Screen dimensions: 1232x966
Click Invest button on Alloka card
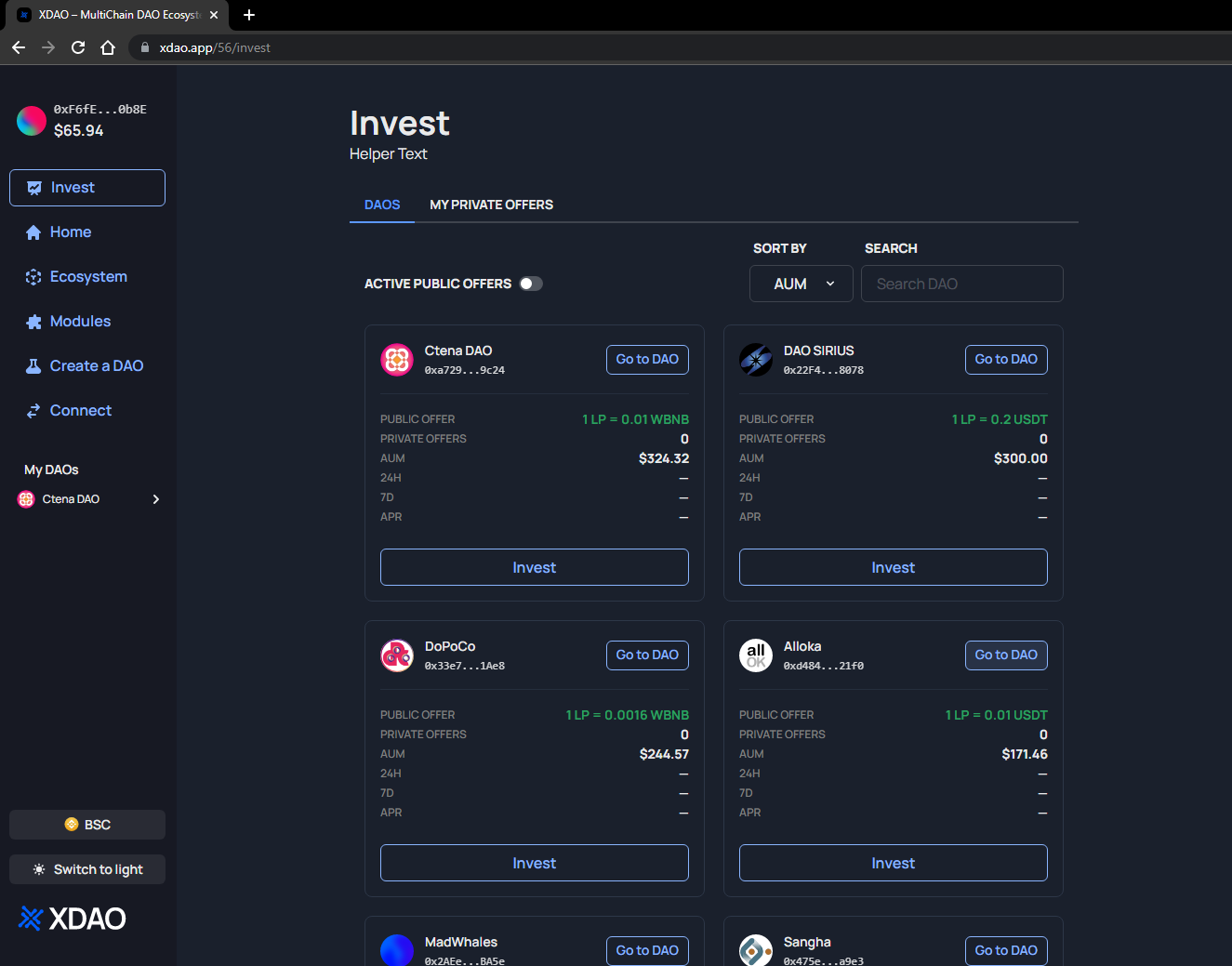click(x=894, y=863)
